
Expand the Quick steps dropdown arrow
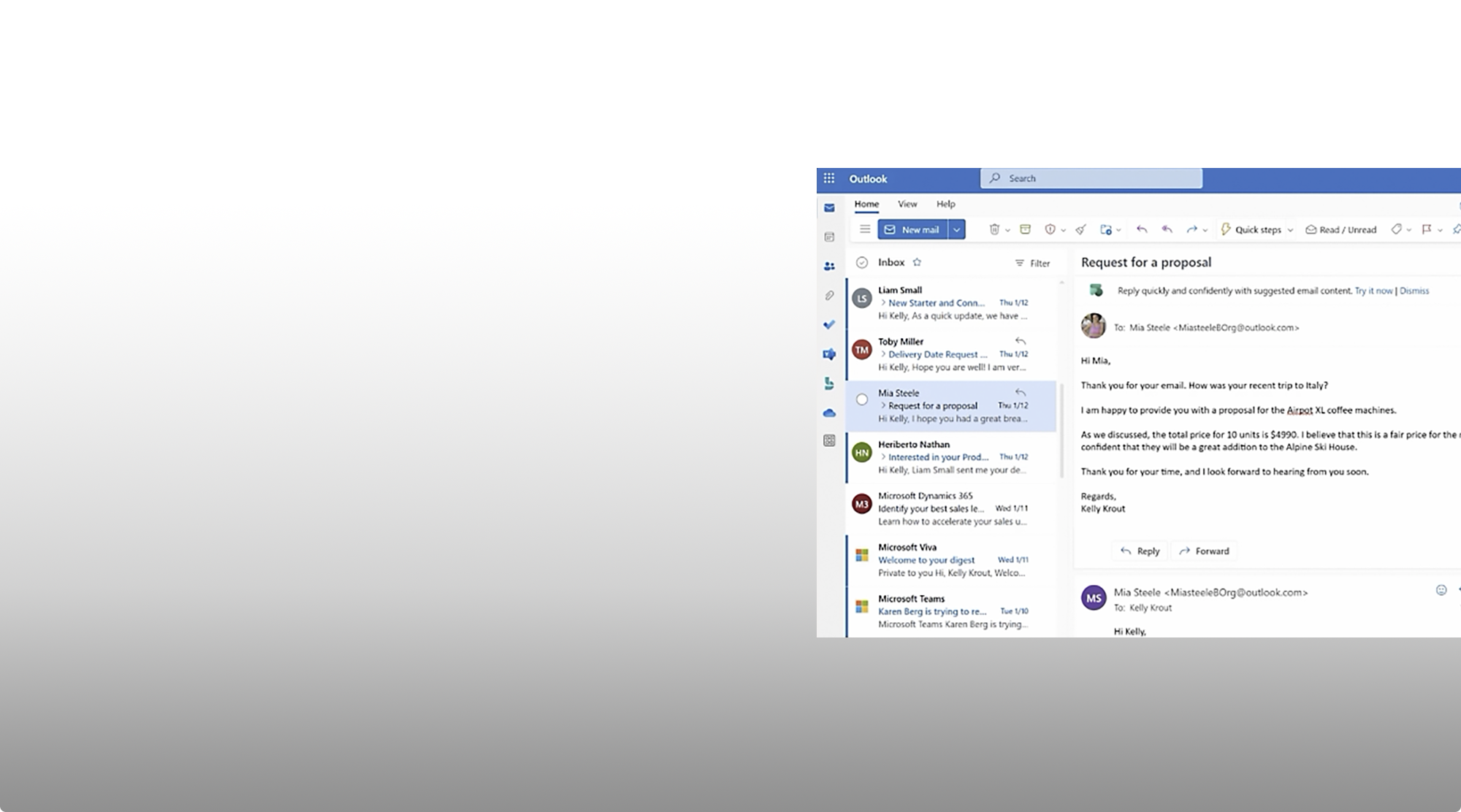coord(1290,230)
